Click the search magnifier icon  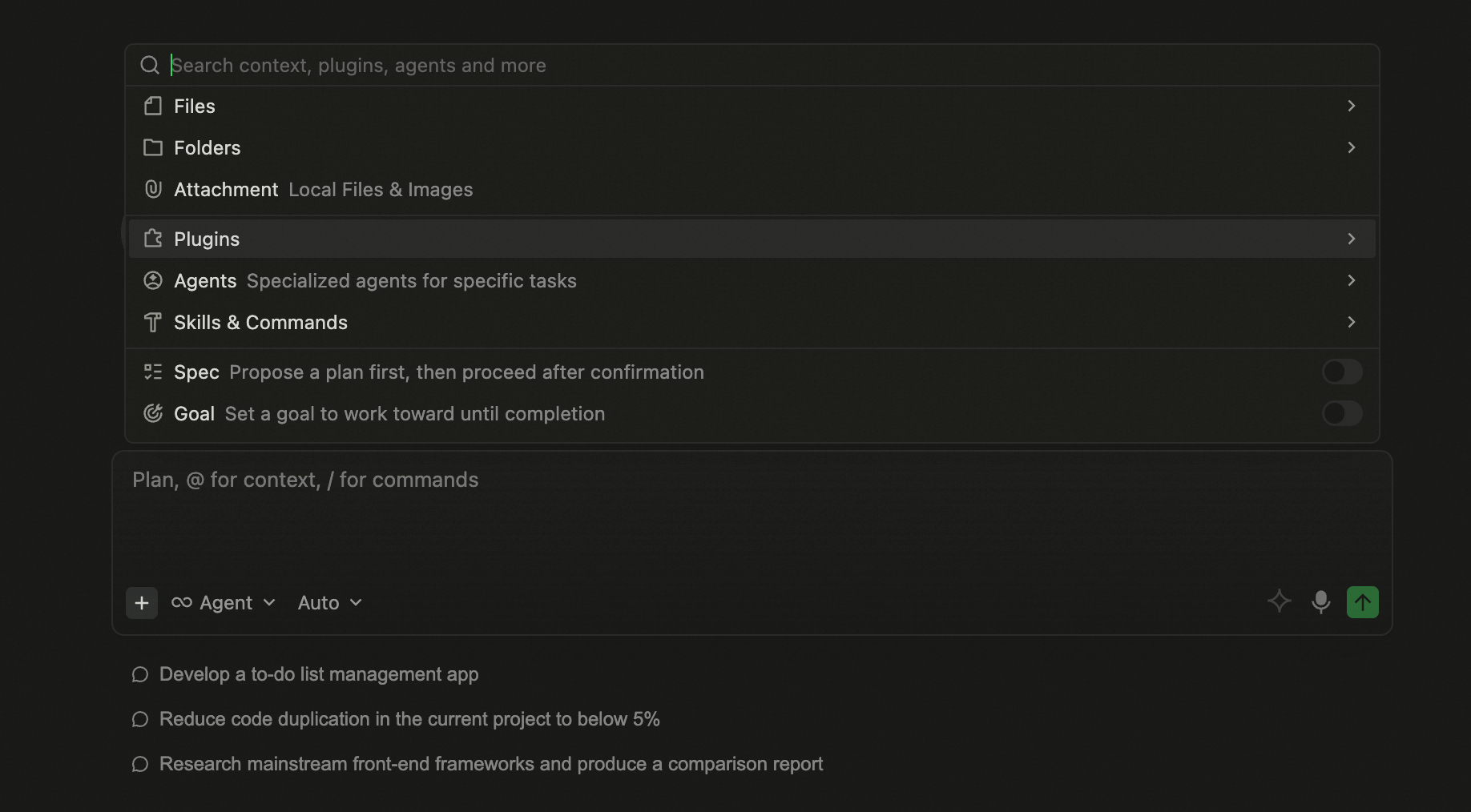coord(150,65)
